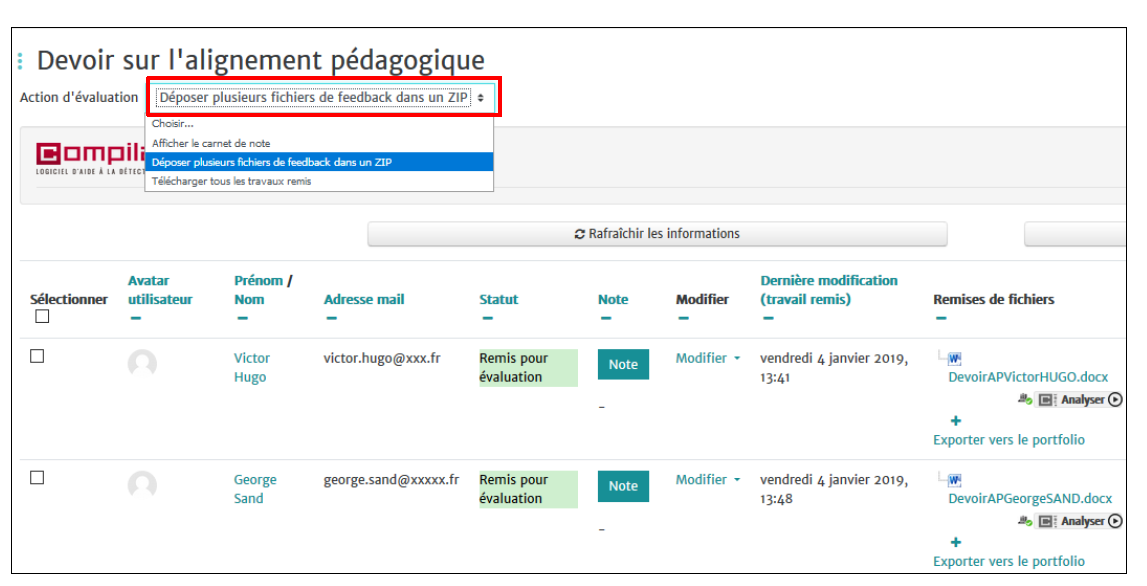Check the selection box for Victor Hugo

click(x=37, y=356)
